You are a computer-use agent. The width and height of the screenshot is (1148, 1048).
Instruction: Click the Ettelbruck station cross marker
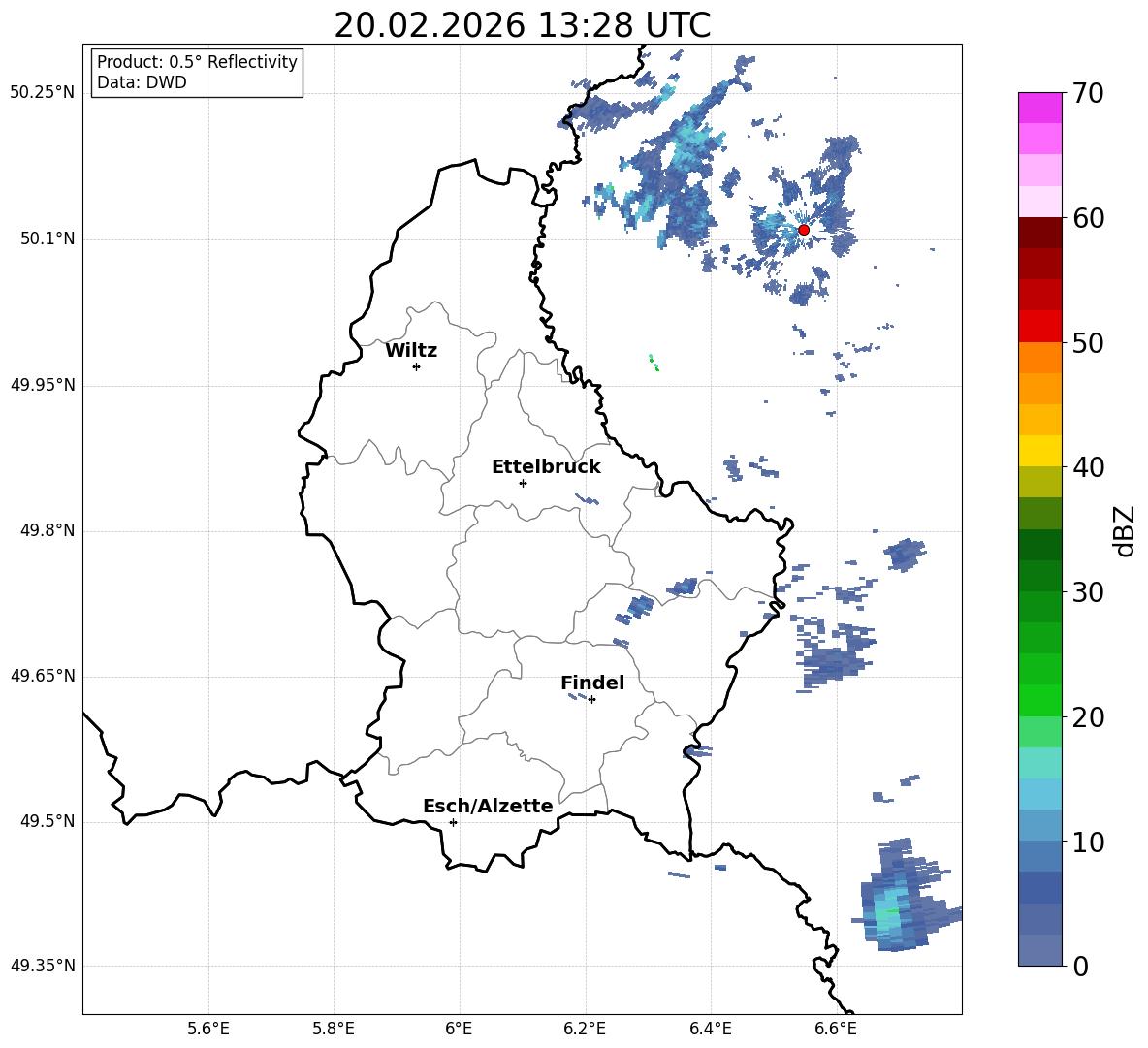(x=523, y=483)
